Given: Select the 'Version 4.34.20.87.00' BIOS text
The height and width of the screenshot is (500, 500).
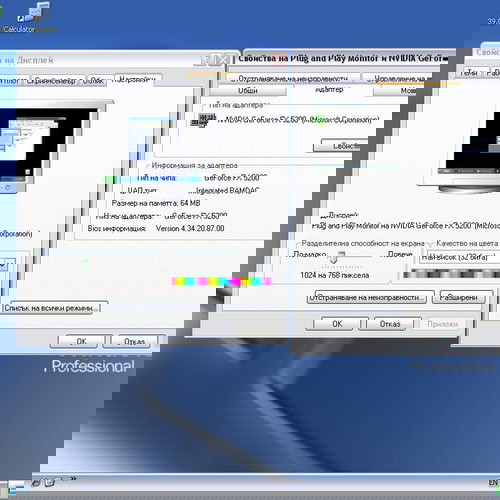Looking at the screenshot, I should 190,228.
